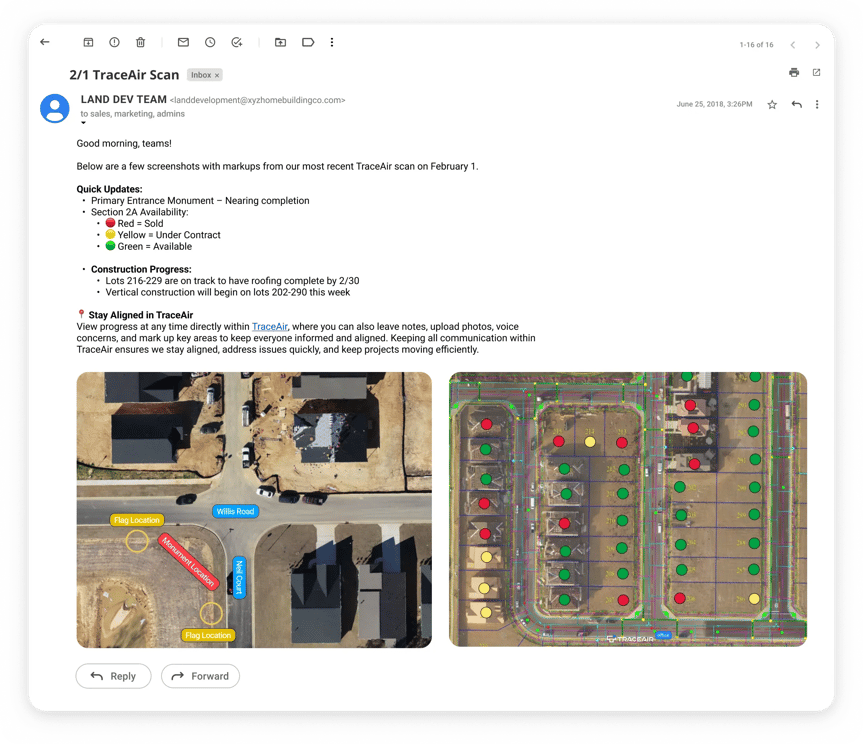Screen dimensions: 863x744
Task: Click the lot availability map screenshot
Action: 627,508
